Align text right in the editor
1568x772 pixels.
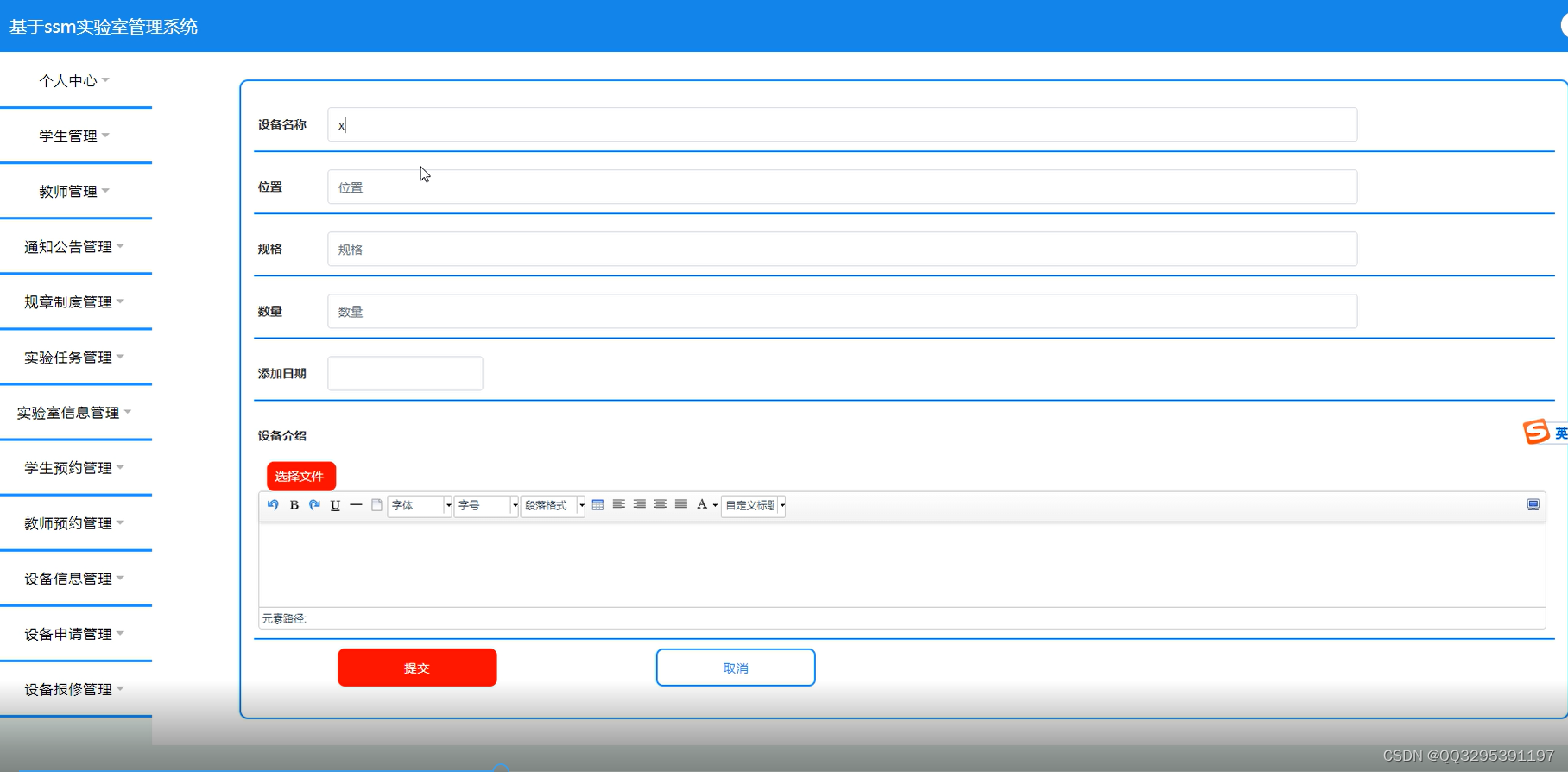(639, 505)
